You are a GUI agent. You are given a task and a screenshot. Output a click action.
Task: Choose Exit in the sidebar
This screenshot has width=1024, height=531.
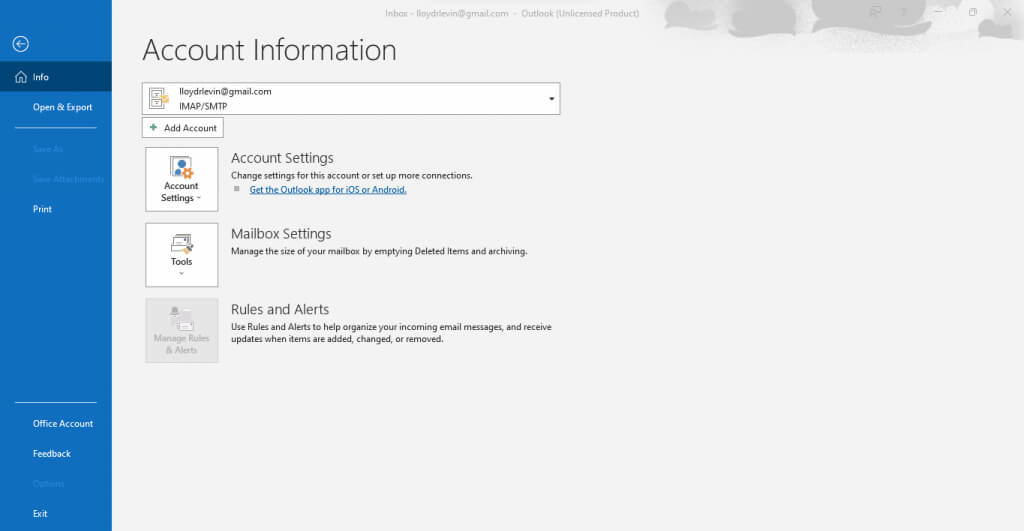pyautogui.click(x=40, y=513)
